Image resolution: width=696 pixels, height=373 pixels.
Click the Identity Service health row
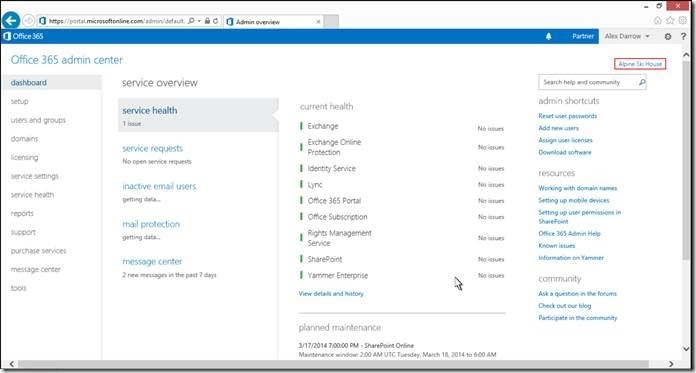(402, 168)
